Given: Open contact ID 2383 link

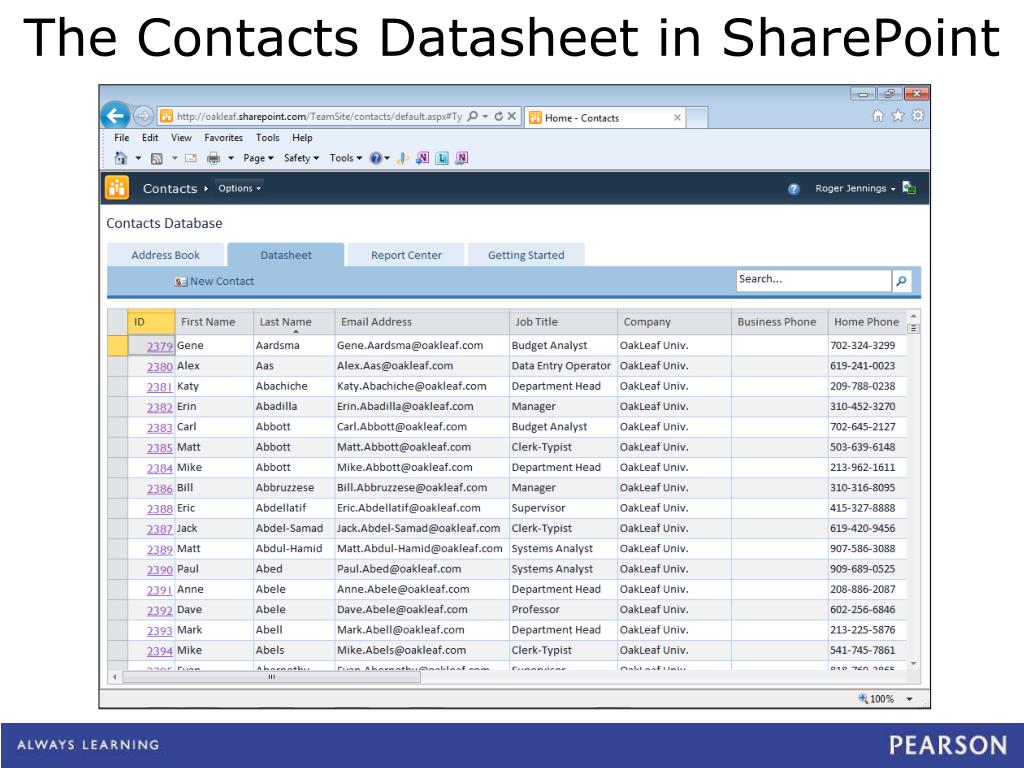Looking at the screenshot, I should point(159,428).
